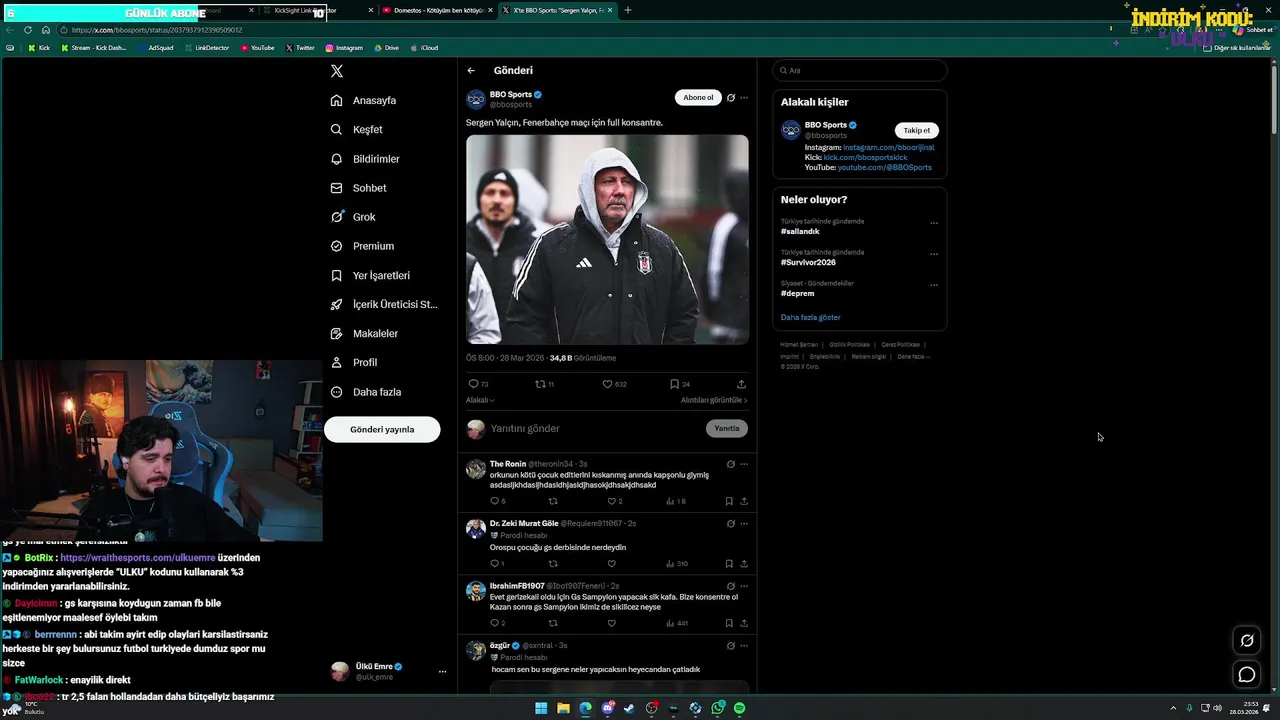Open more options on BBO Sports post
This screenshot has width=1280, height=720.
coord(744,98)
